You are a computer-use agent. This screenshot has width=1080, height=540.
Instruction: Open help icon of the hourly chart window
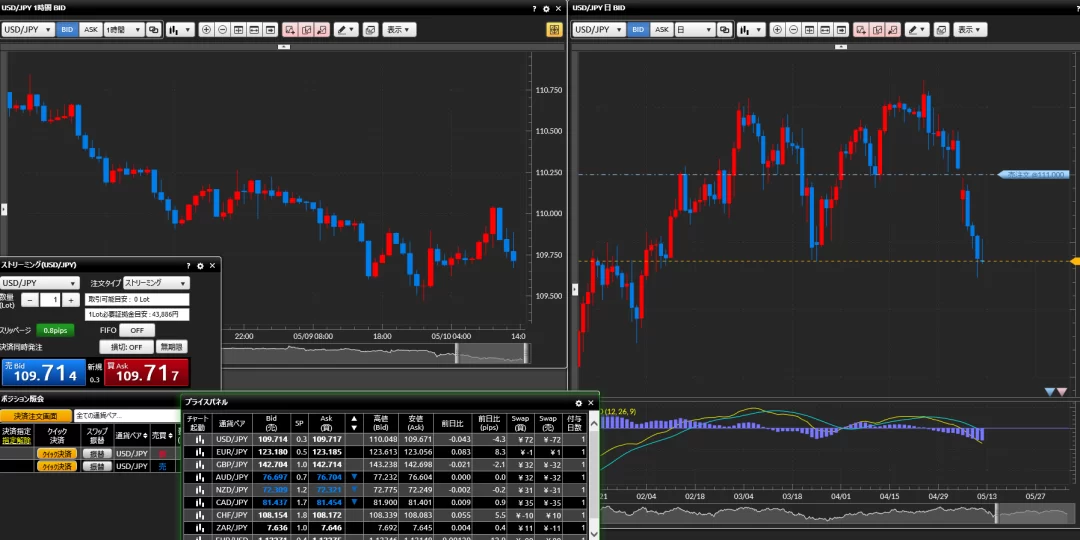tap(535, 8)
